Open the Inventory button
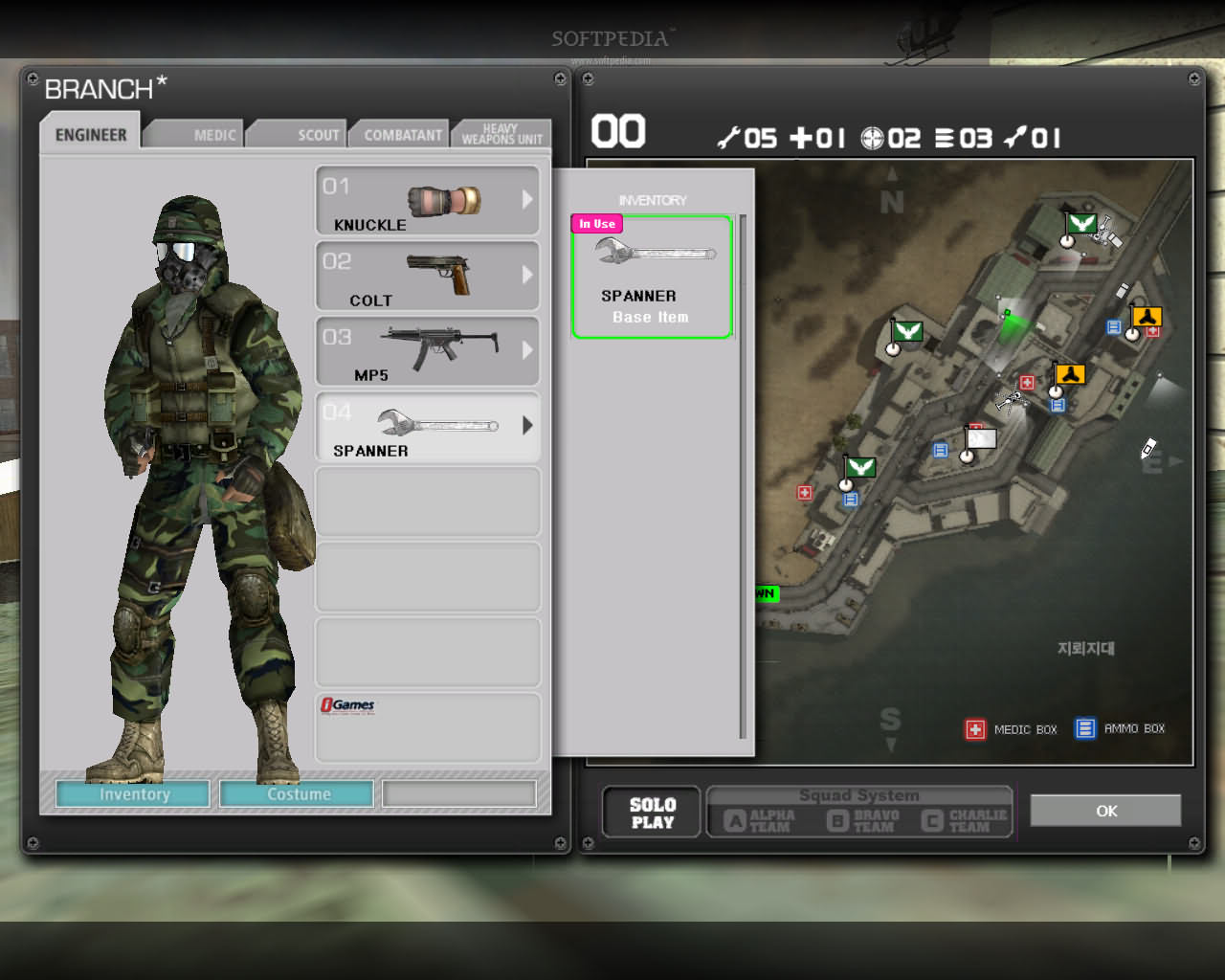 [x=133, y=793]
